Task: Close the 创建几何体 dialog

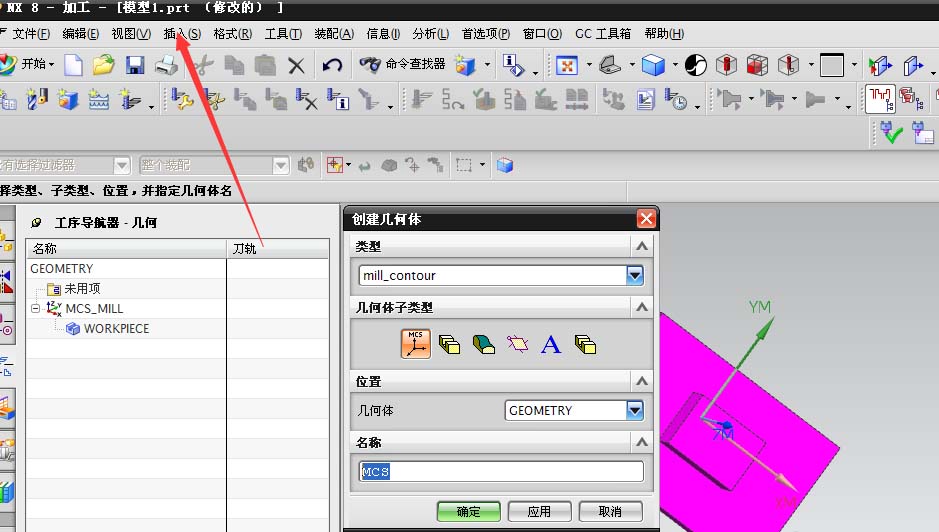Action: pyautogui.click(x=646, y=219)
